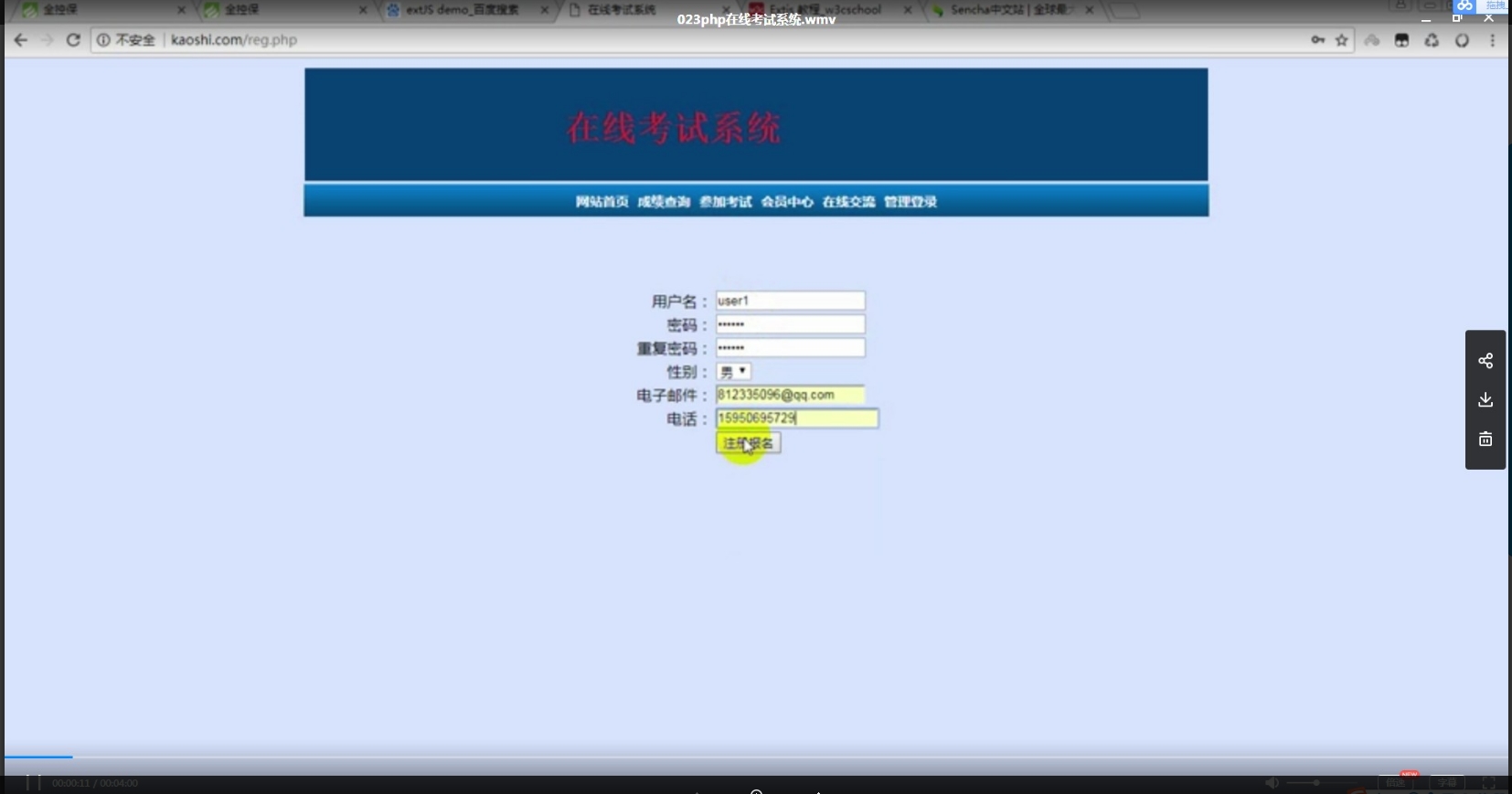Click the 电话 phone input field

tap(797, 418)
